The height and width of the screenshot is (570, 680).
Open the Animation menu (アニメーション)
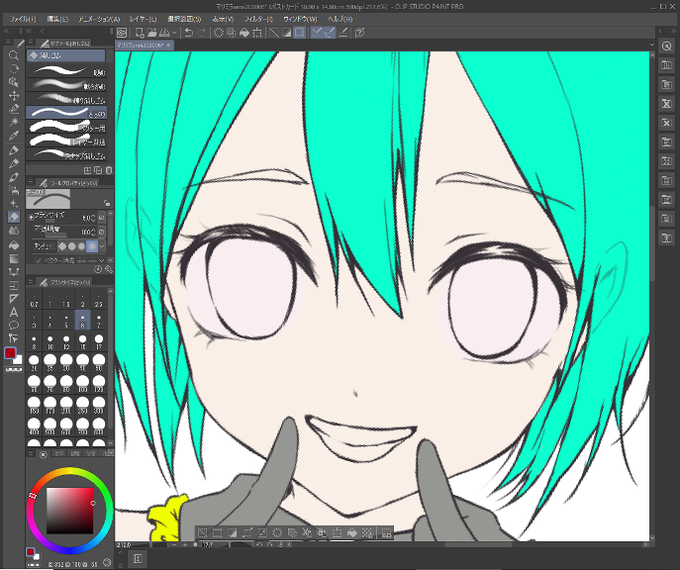pyautogui.click(x=99, y=19)
